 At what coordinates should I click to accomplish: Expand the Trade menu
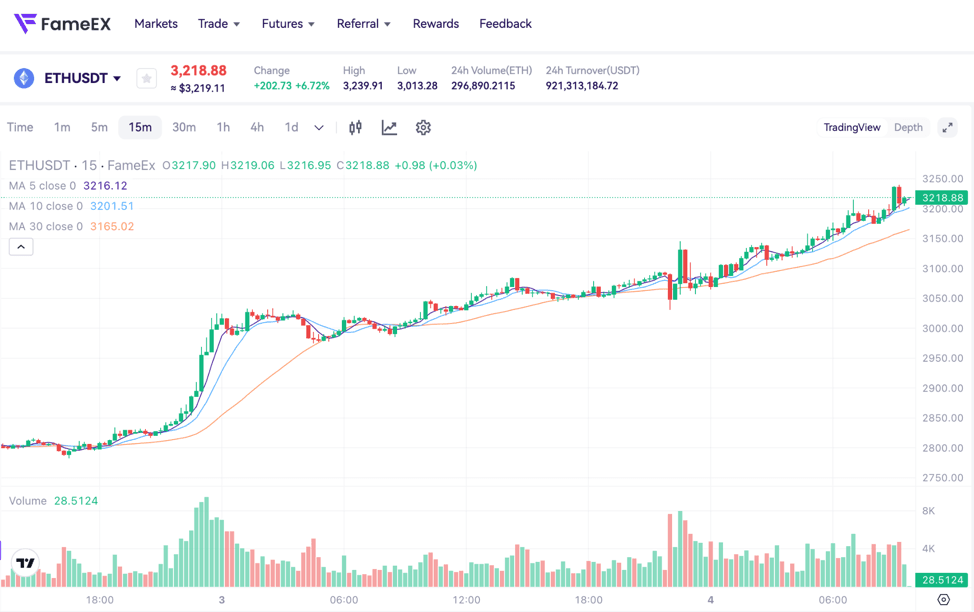(x=218, y=24)
